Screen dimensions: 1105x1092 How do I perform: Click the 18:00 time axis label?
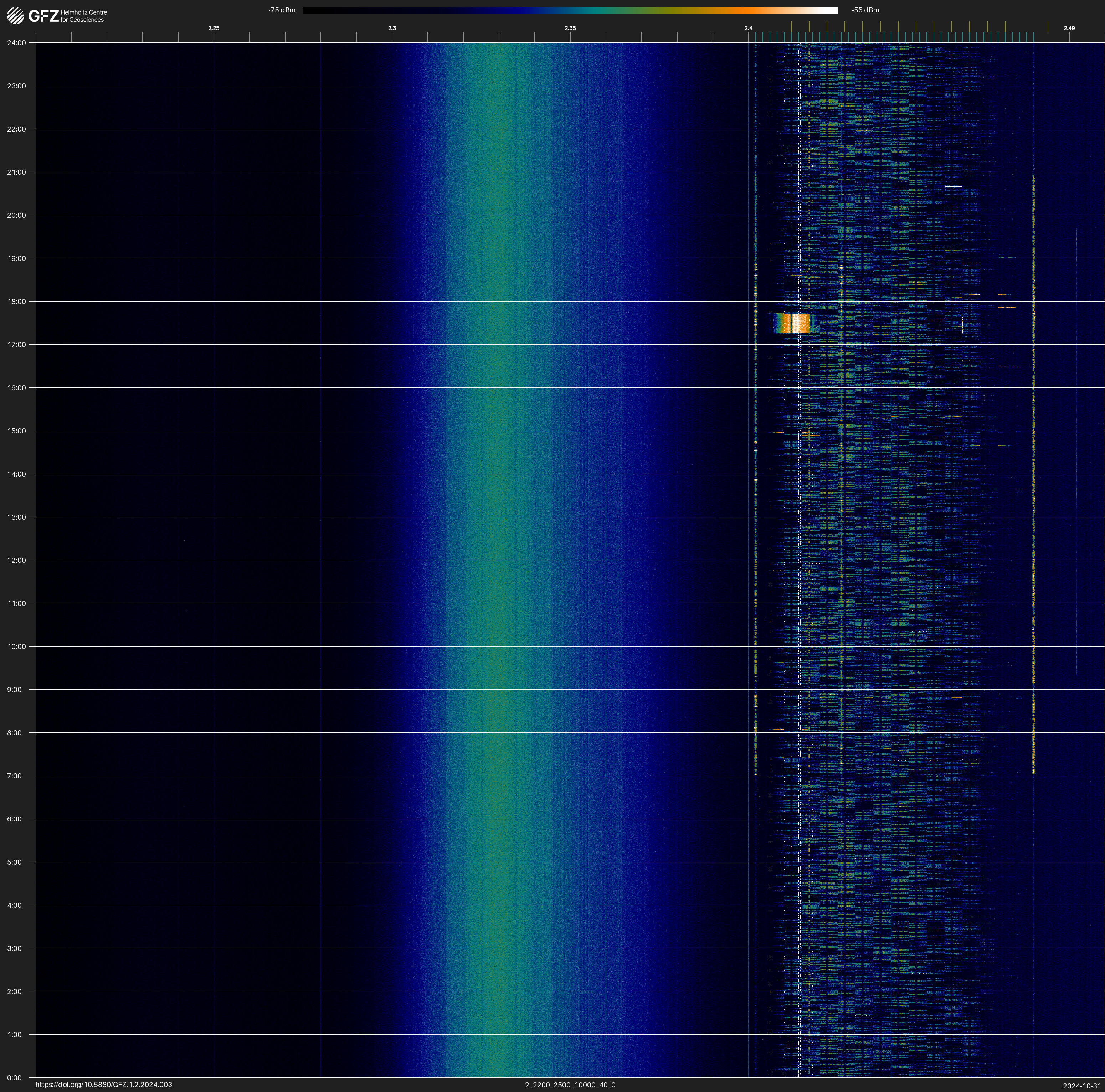tap(17, 301)
